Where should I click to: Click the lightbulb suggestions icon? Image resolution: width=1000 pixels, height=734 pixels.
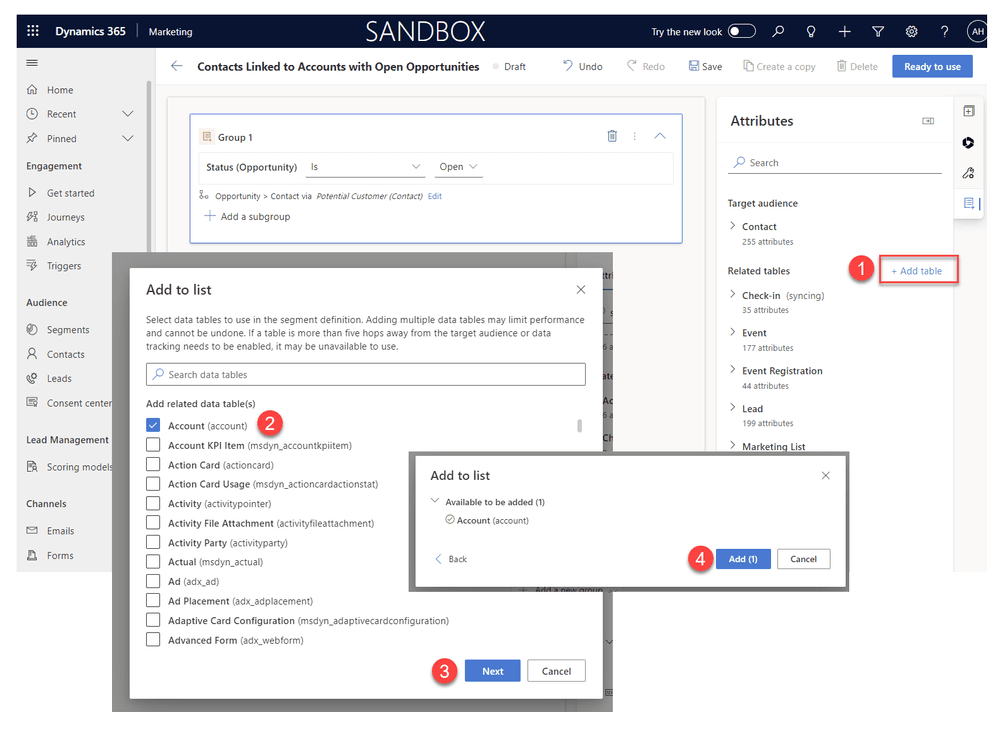point(811,31)
